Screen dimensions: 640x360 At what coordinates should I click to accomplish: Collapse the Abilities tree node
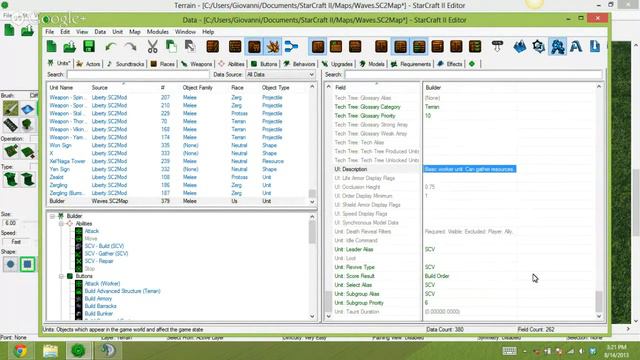pyautogui.click(x=61, y=224)
